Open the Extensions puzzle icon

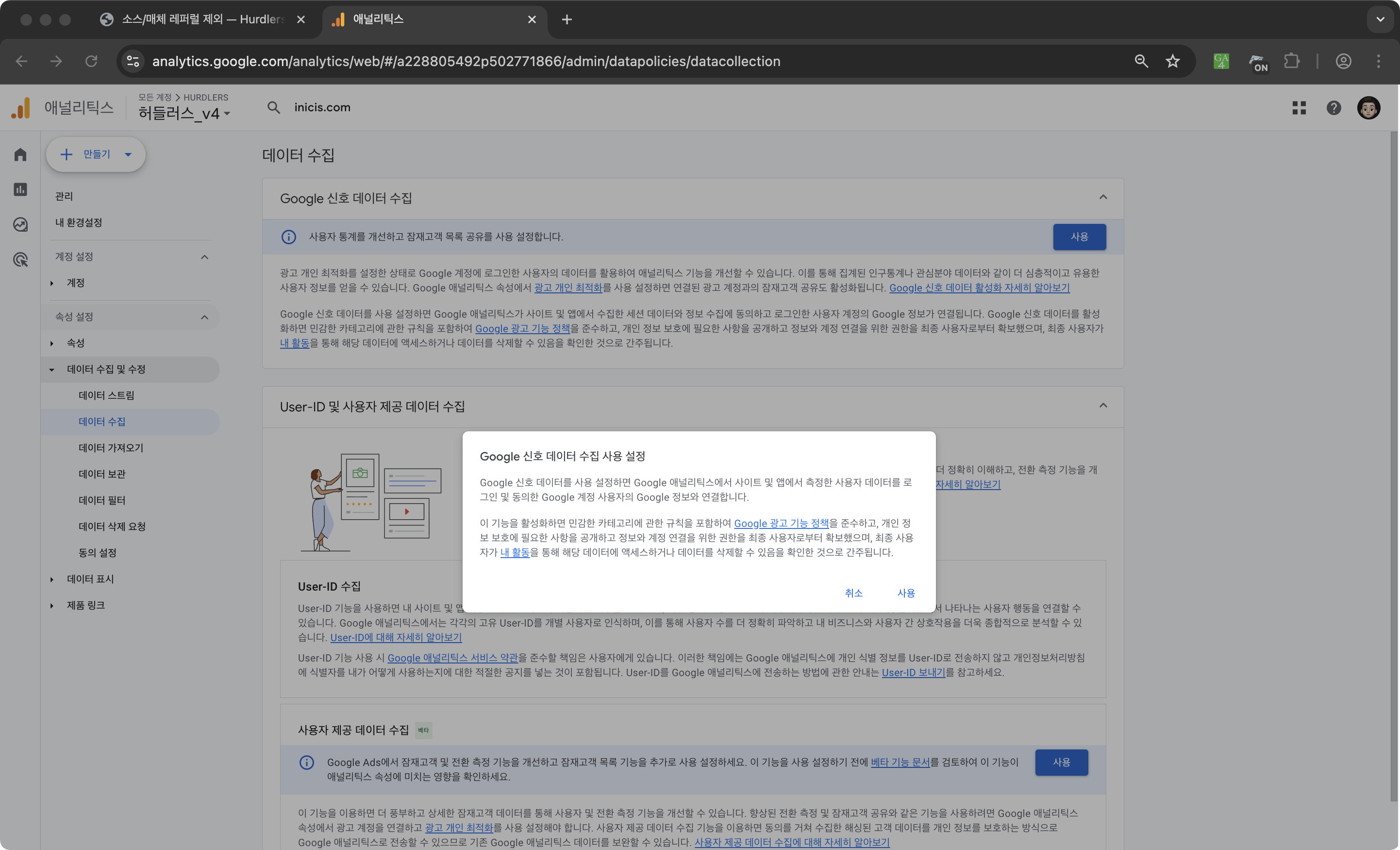click(x=1292, y=61)
